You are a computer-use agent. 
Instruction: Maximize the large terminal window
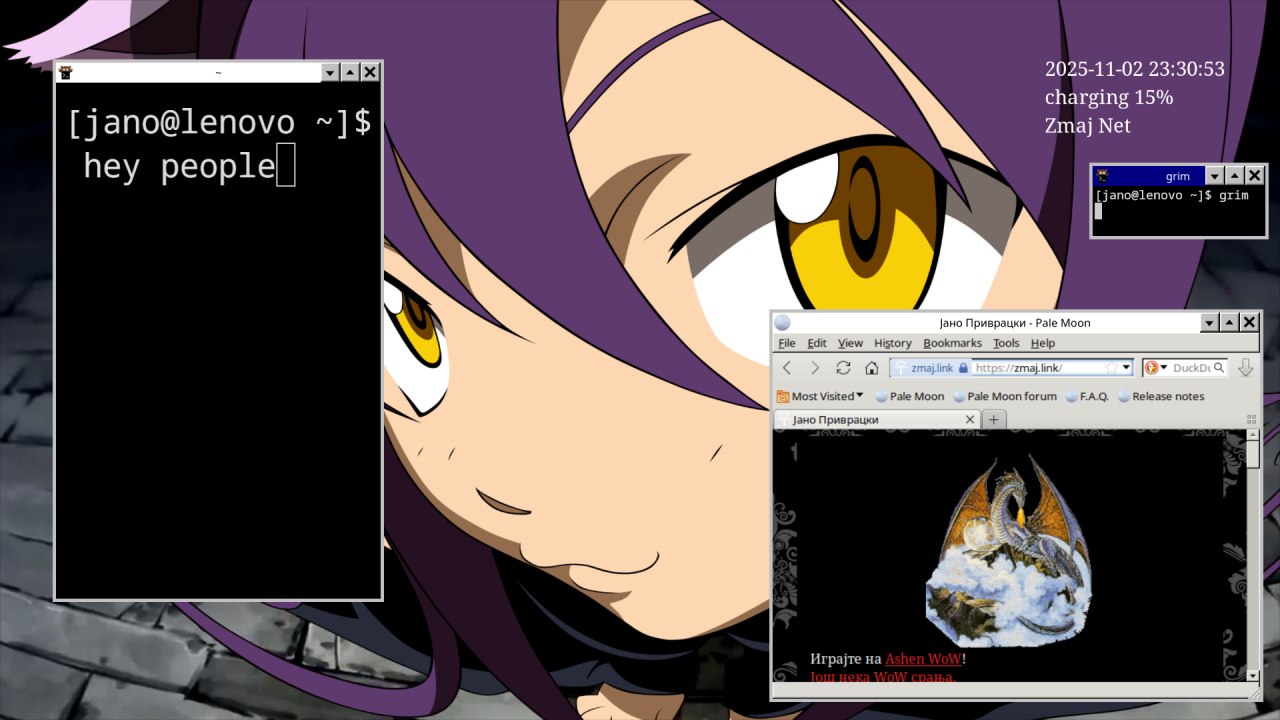350,72
